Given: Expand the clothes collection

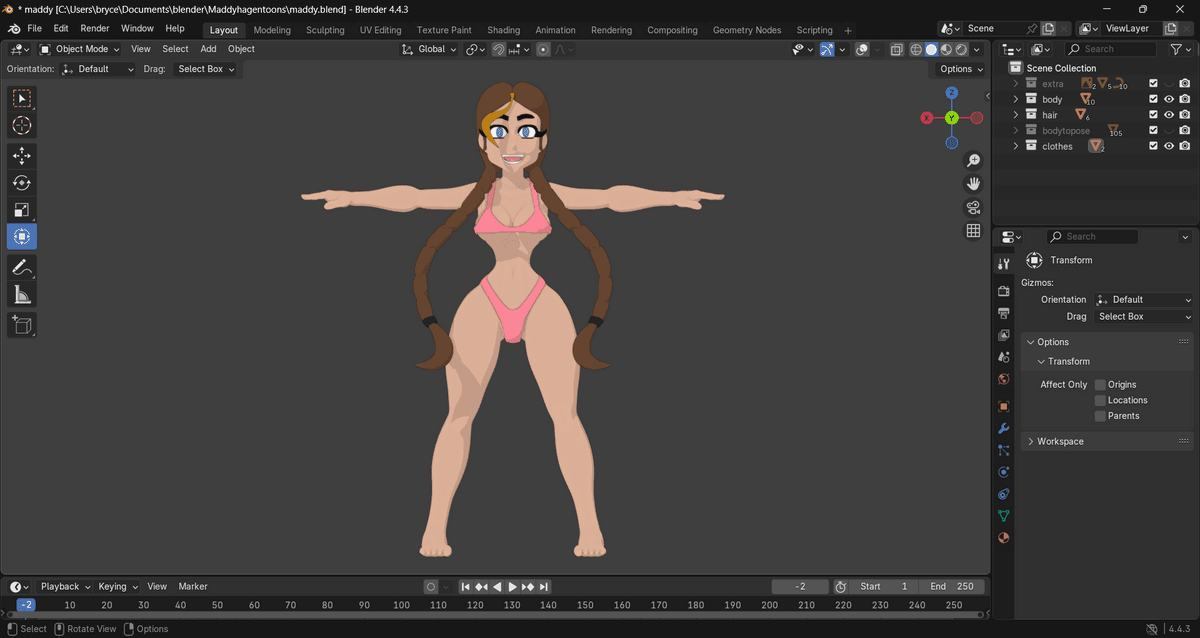Looking at the screenshot, I should click(x=1016, y=147).
